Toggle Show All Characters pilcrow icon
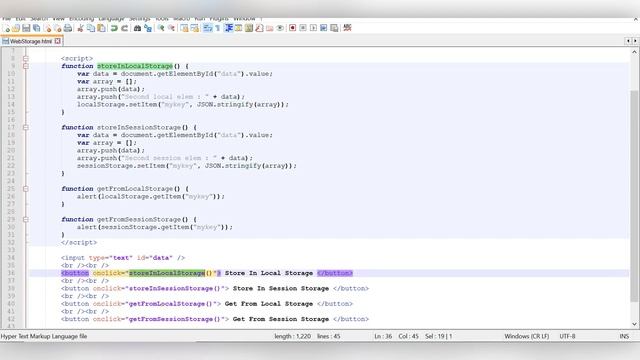This screenshot has width=640, height=360. click(x=218, y=28)
